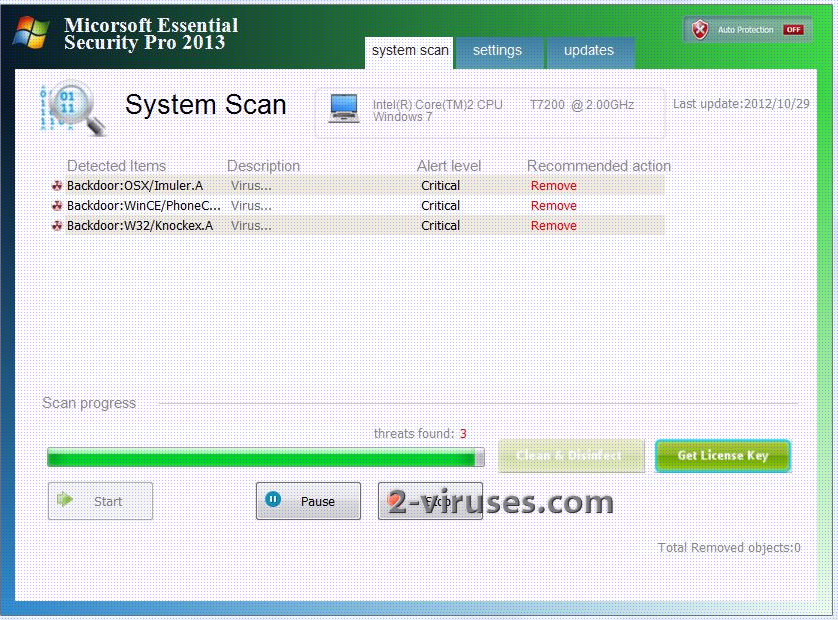Click the Detected Items column header

[117, 166]
